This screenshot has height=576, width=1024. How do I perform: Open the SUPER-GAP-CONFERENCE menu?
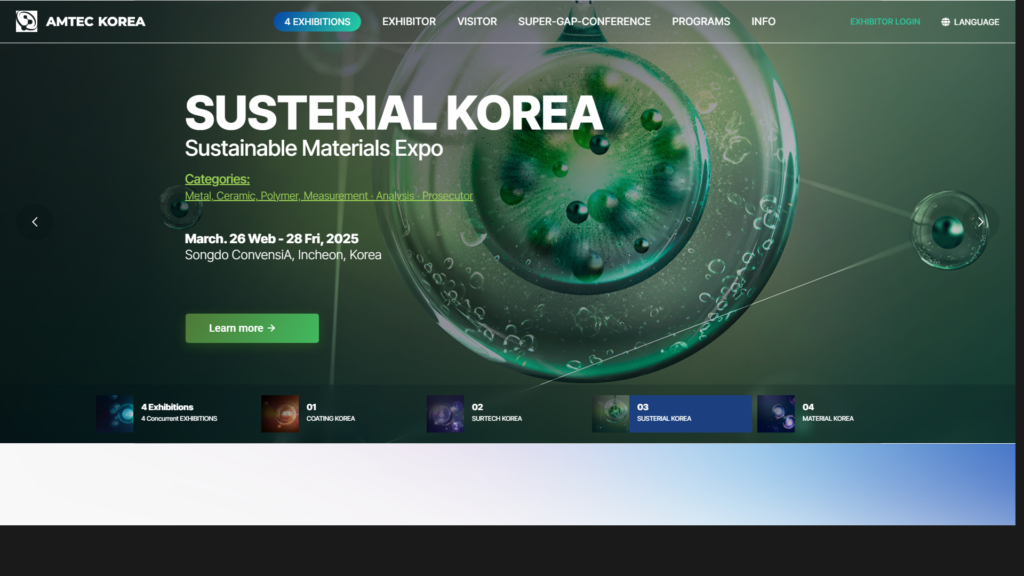point(584,22)
